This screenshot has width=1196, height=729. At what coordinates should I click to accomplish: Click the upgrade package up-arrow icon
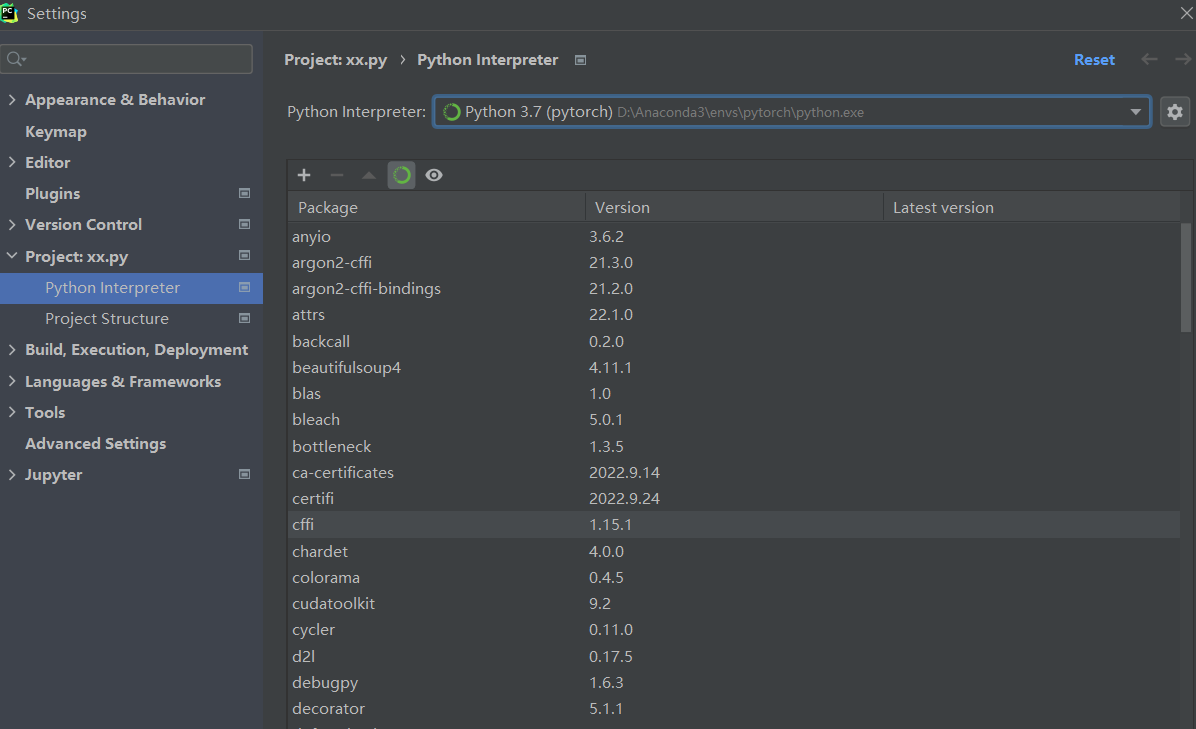click(x=369, y=175)
